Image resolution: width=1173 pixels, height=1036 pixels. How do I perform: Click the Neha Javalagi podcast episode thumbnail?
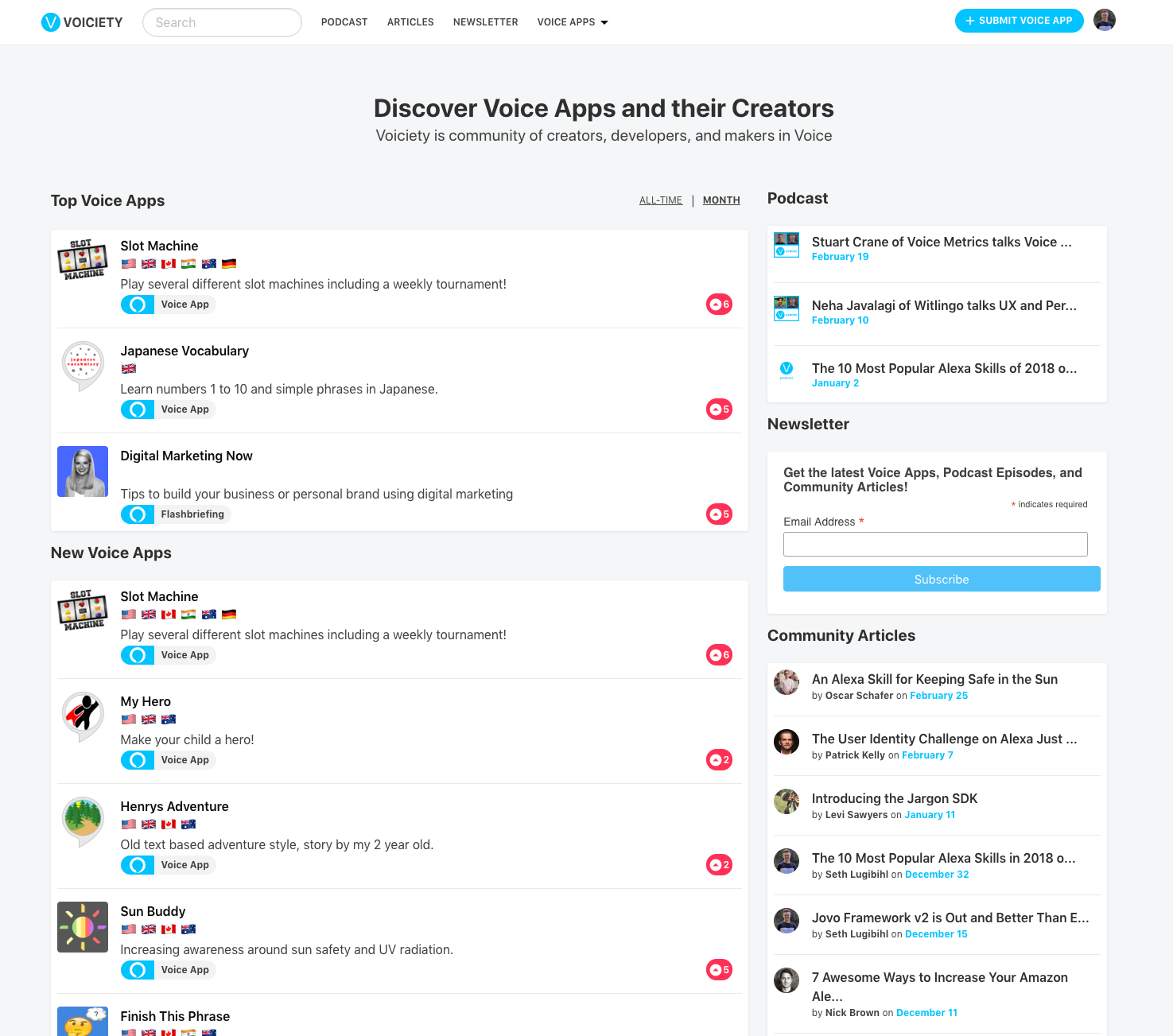pyautogui.click(x=787, y=308)
